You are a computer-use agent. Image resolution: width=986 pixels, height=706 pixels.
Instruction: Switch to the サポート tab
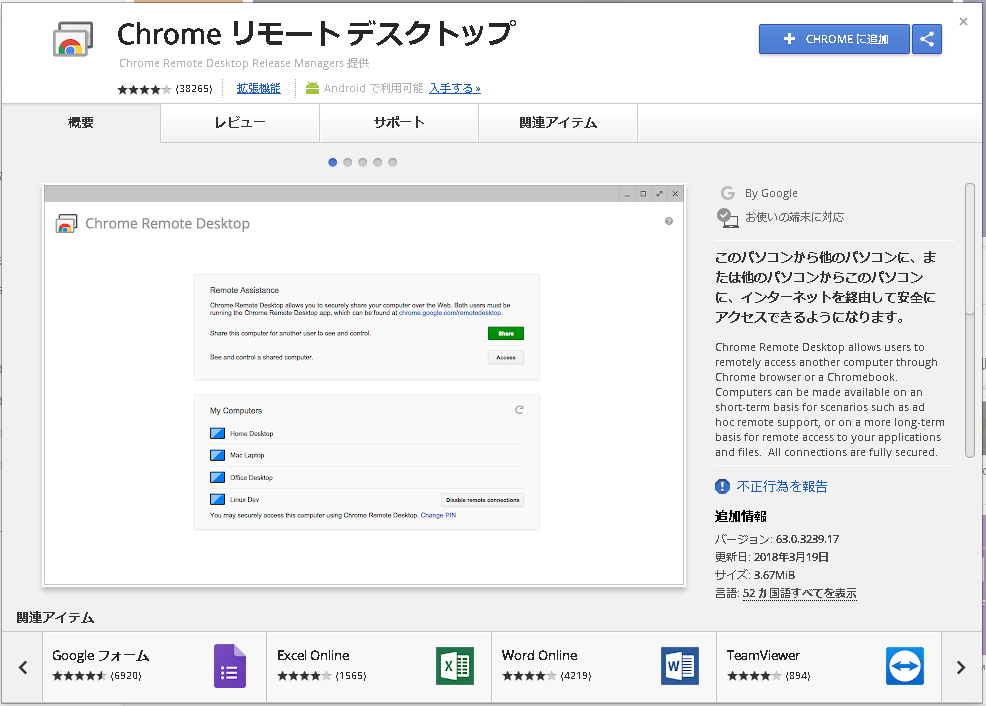tap(399, 123)
